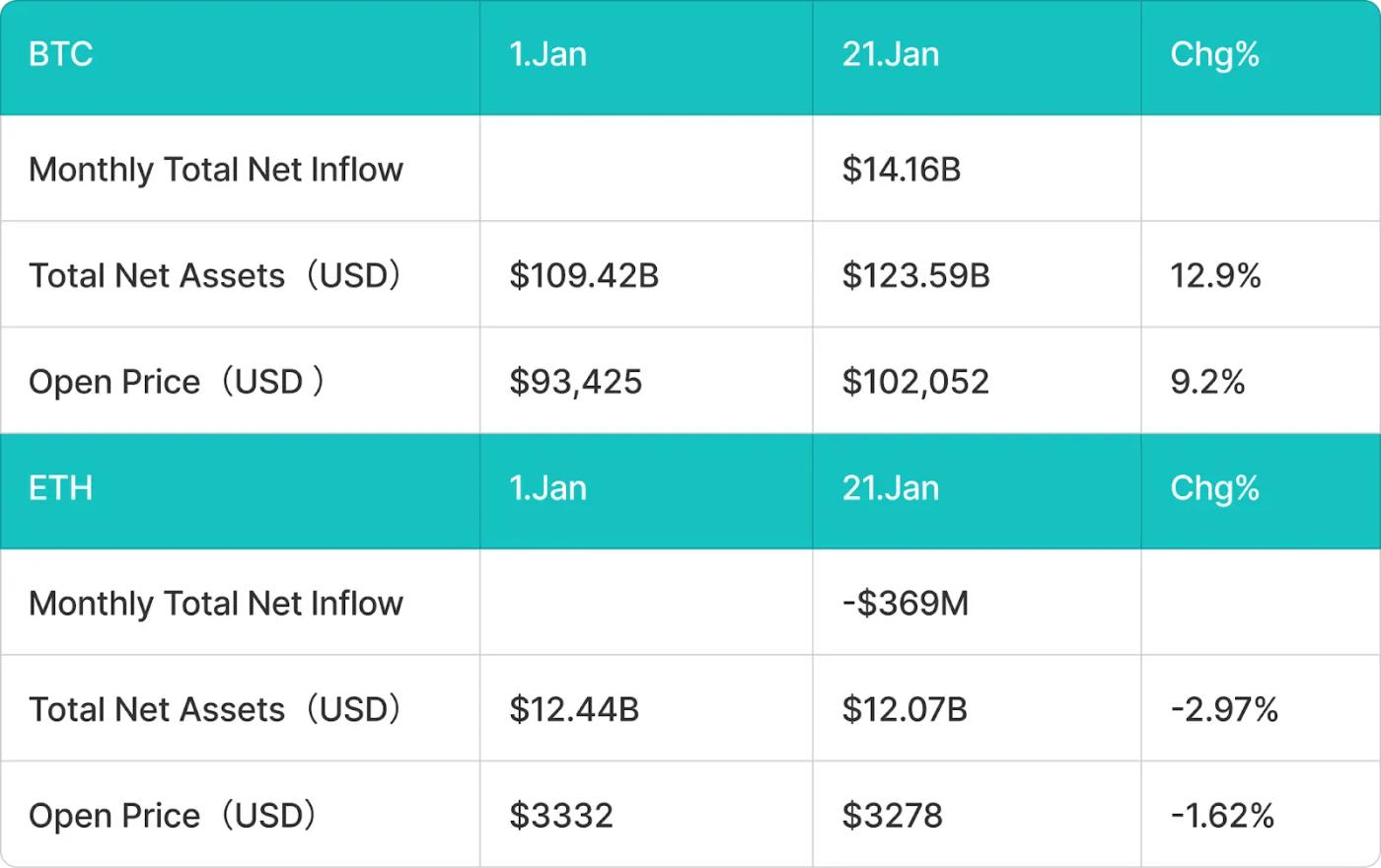Click the 21.Jan header in BTC section
This screenshot has width=1381, height=868.
tap(890, 54)
